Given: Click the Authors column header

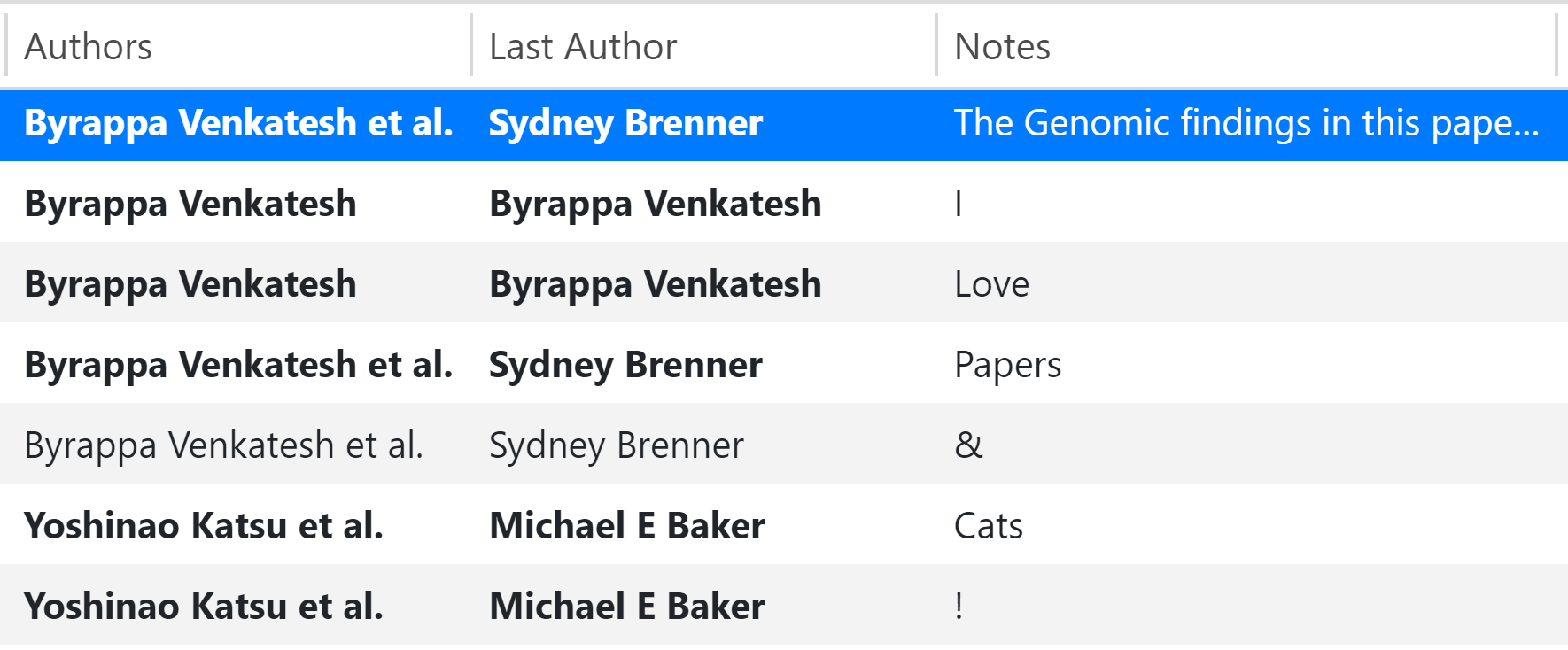Looking at the screenshot, I should (x=89, y=47).
